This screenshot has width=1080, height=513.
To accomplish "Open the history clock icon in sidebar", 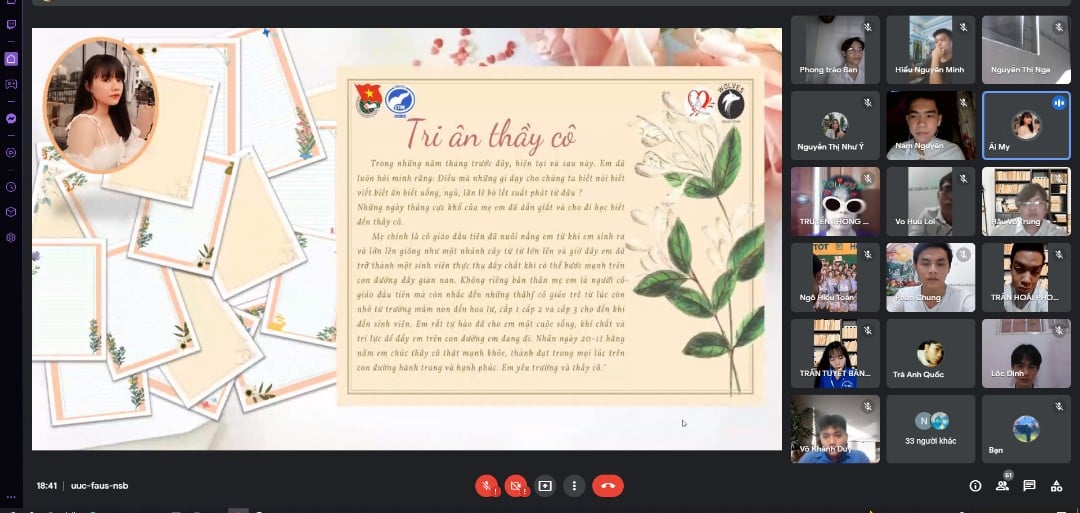I will (x=11, y=187).
